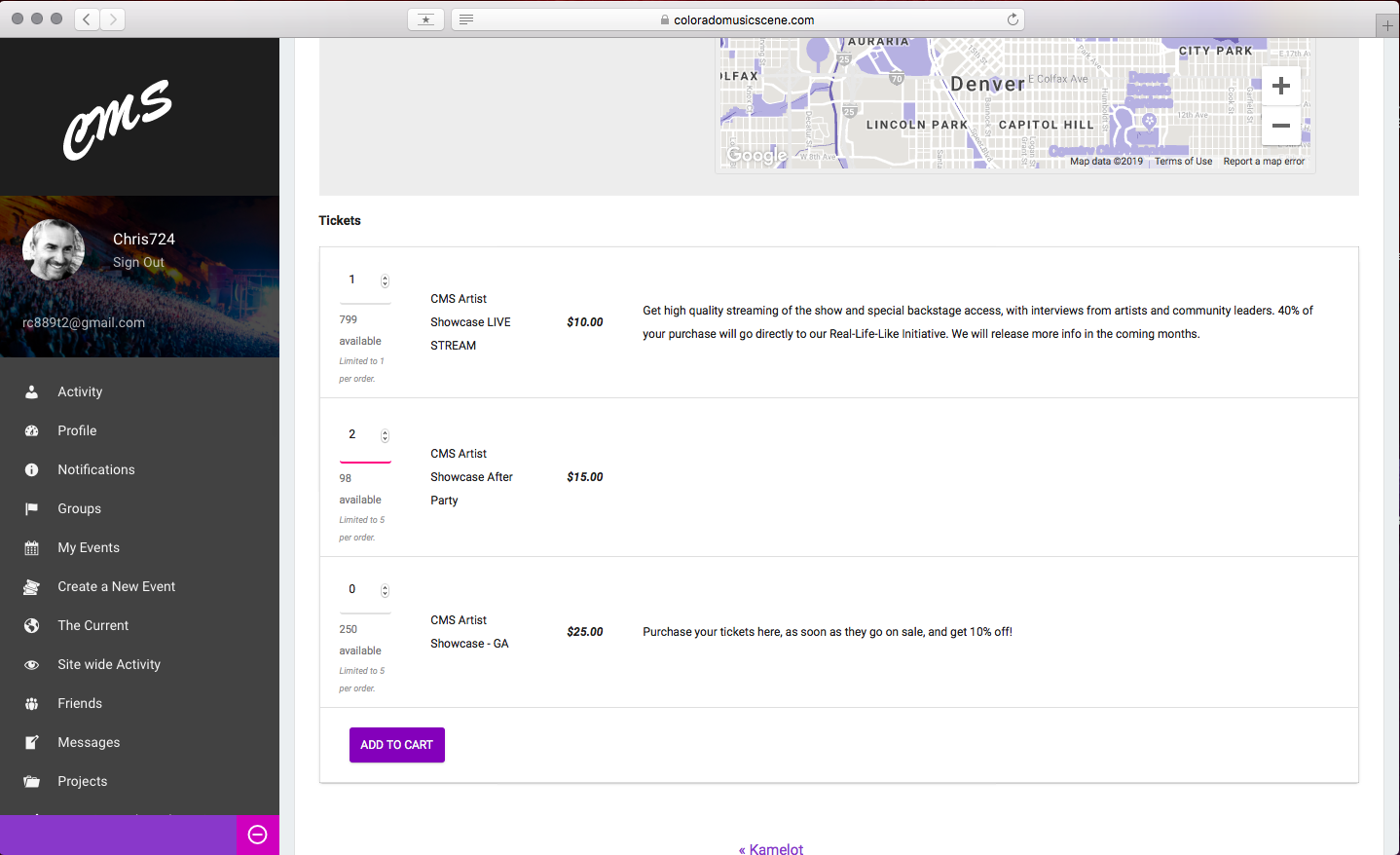The width and height of the screenshot is (1400, 855).
Task: Click quantity stepper for After Party ticket
Action: pos(385,436)
